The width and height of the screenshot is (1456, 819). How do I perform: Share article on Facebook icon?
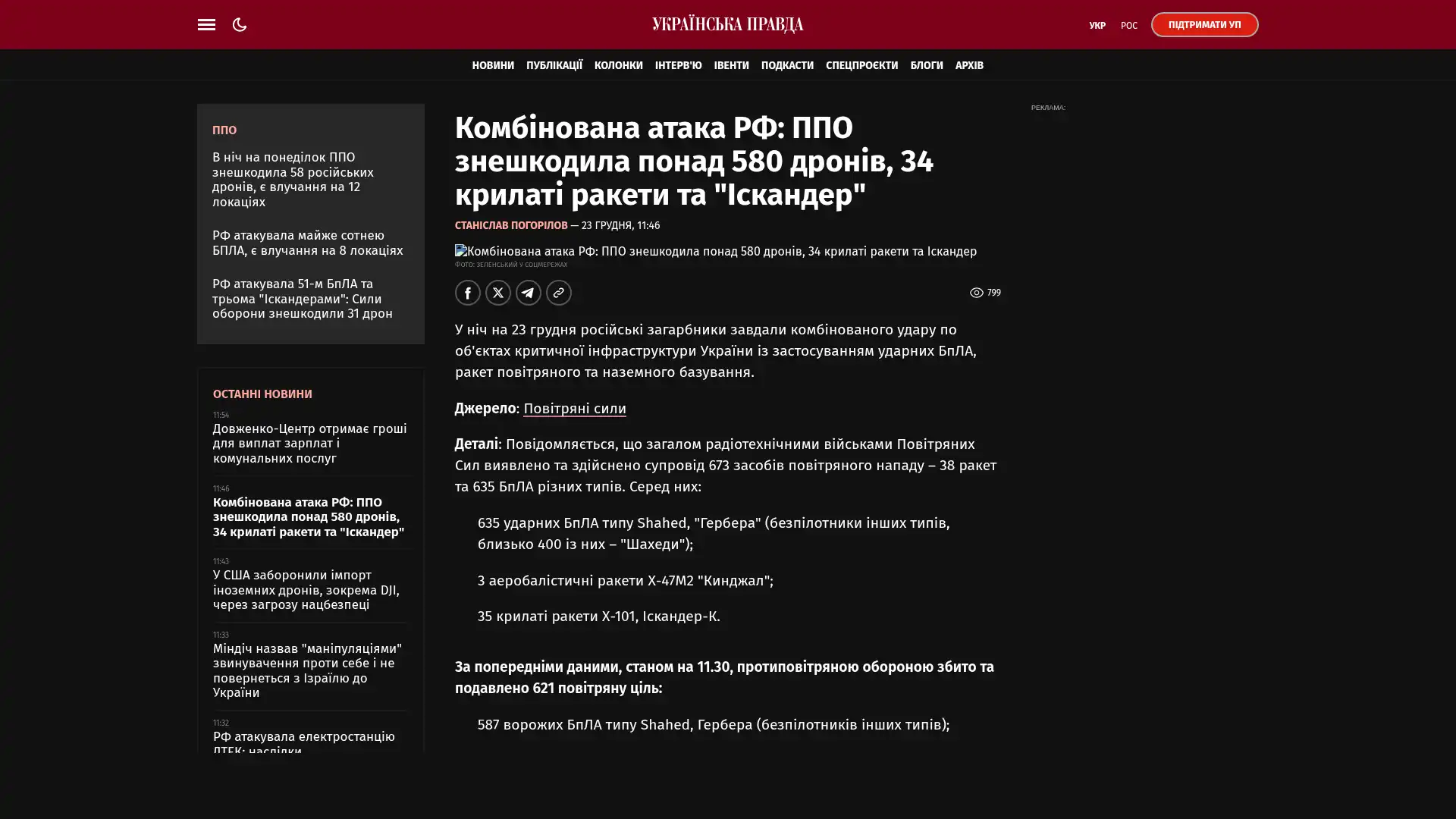click(467, 293)
